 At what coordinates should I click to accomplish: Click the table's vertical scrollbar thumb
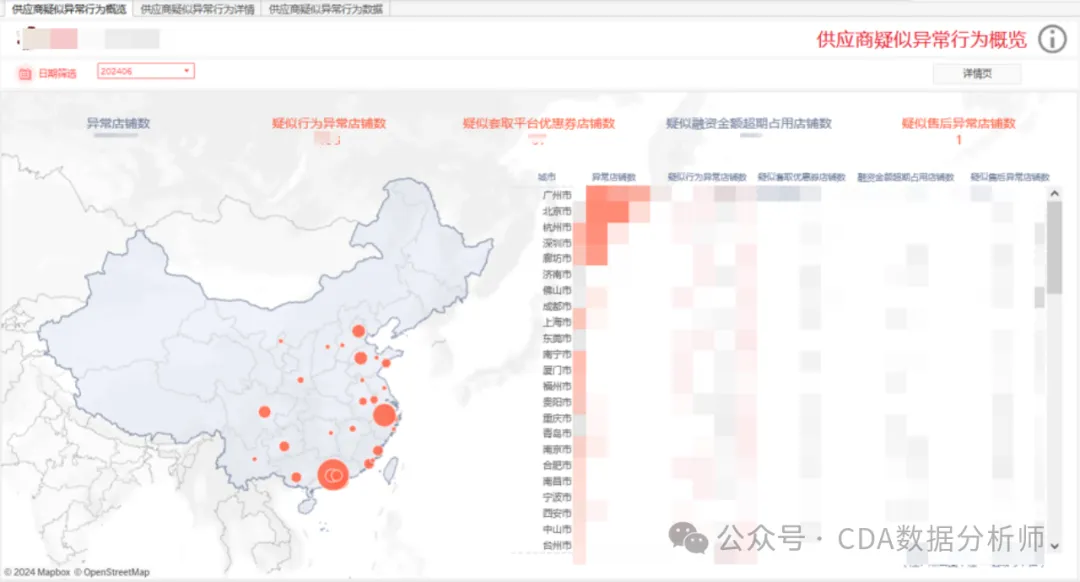coord(1054,240)
